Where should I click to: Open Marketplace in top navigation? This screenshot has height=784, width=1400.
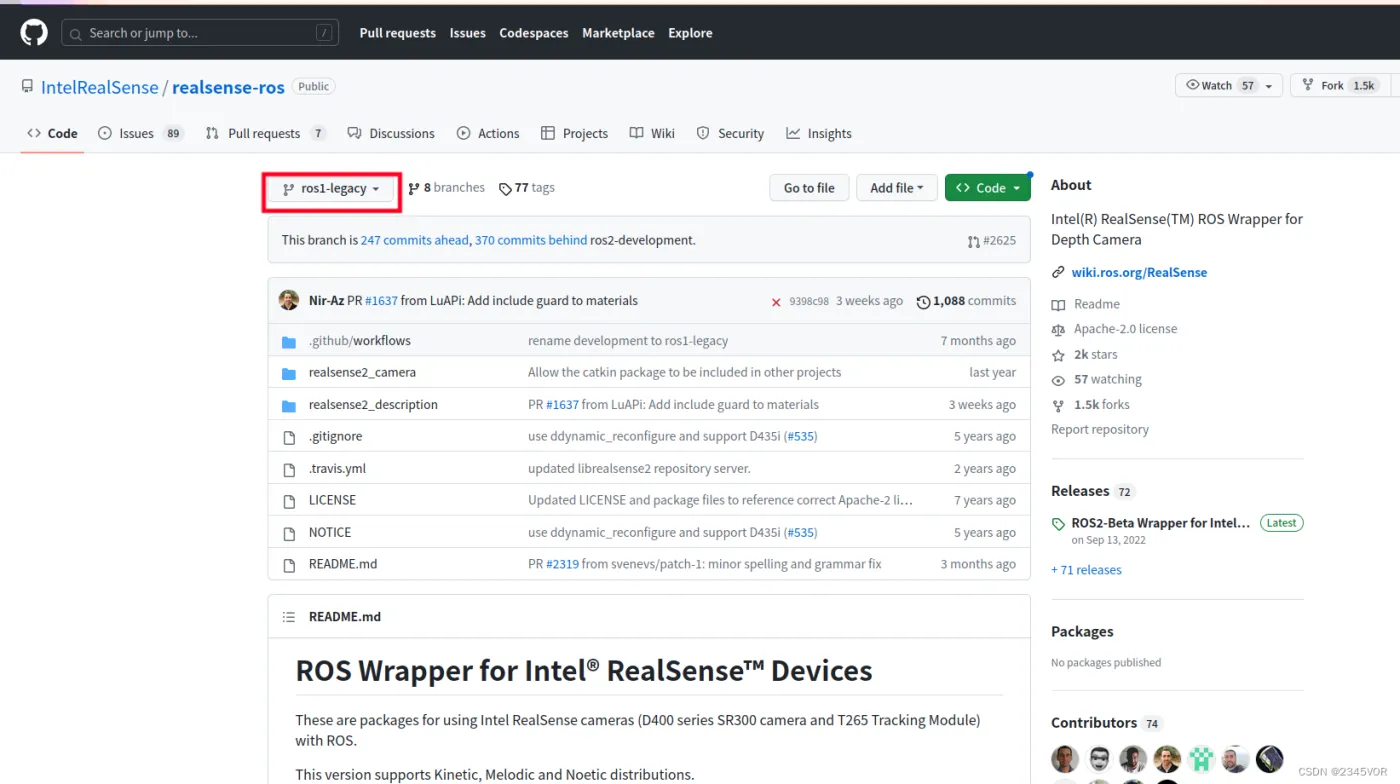point(619,33)
